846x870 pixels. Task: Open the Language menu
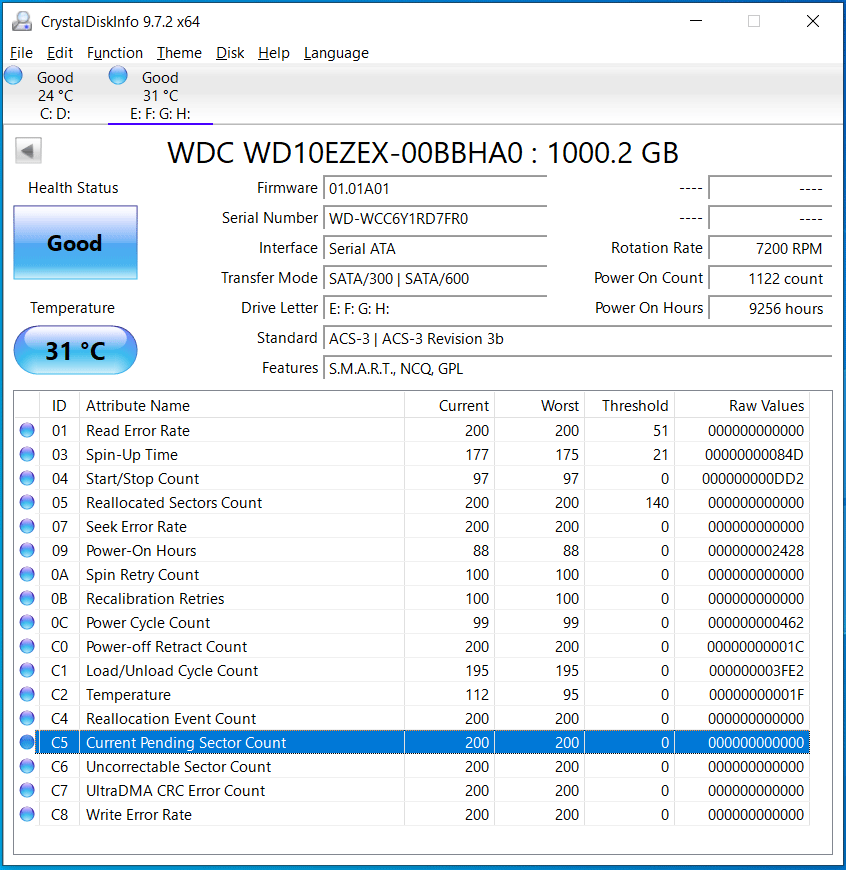click(x=336, y=53)
